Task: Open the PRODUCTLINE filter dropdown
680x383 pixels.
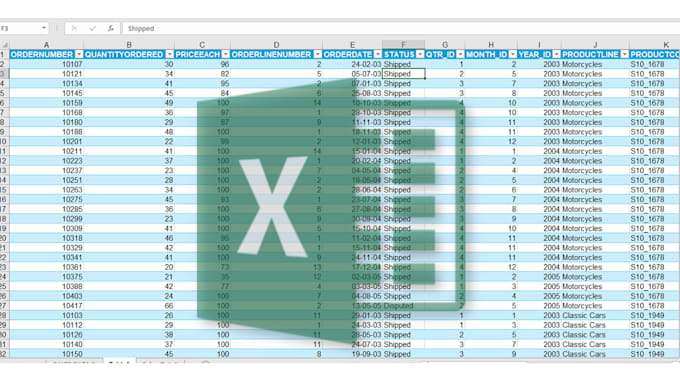Action: coord(624,54)
